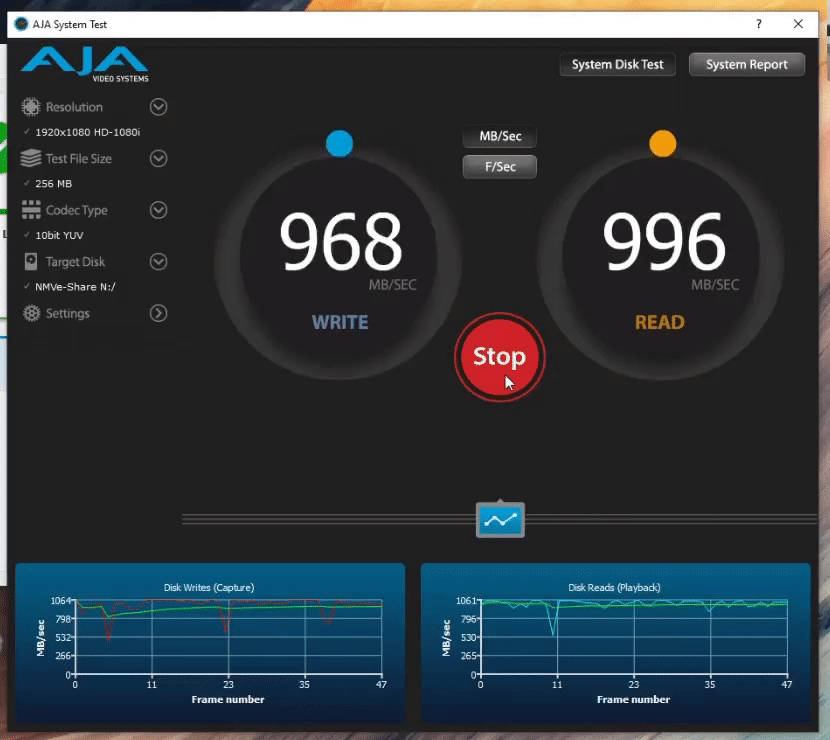Viewport: 830px width, 740px height.
Task: Open the System Report view
Action: tap(746, 65)
